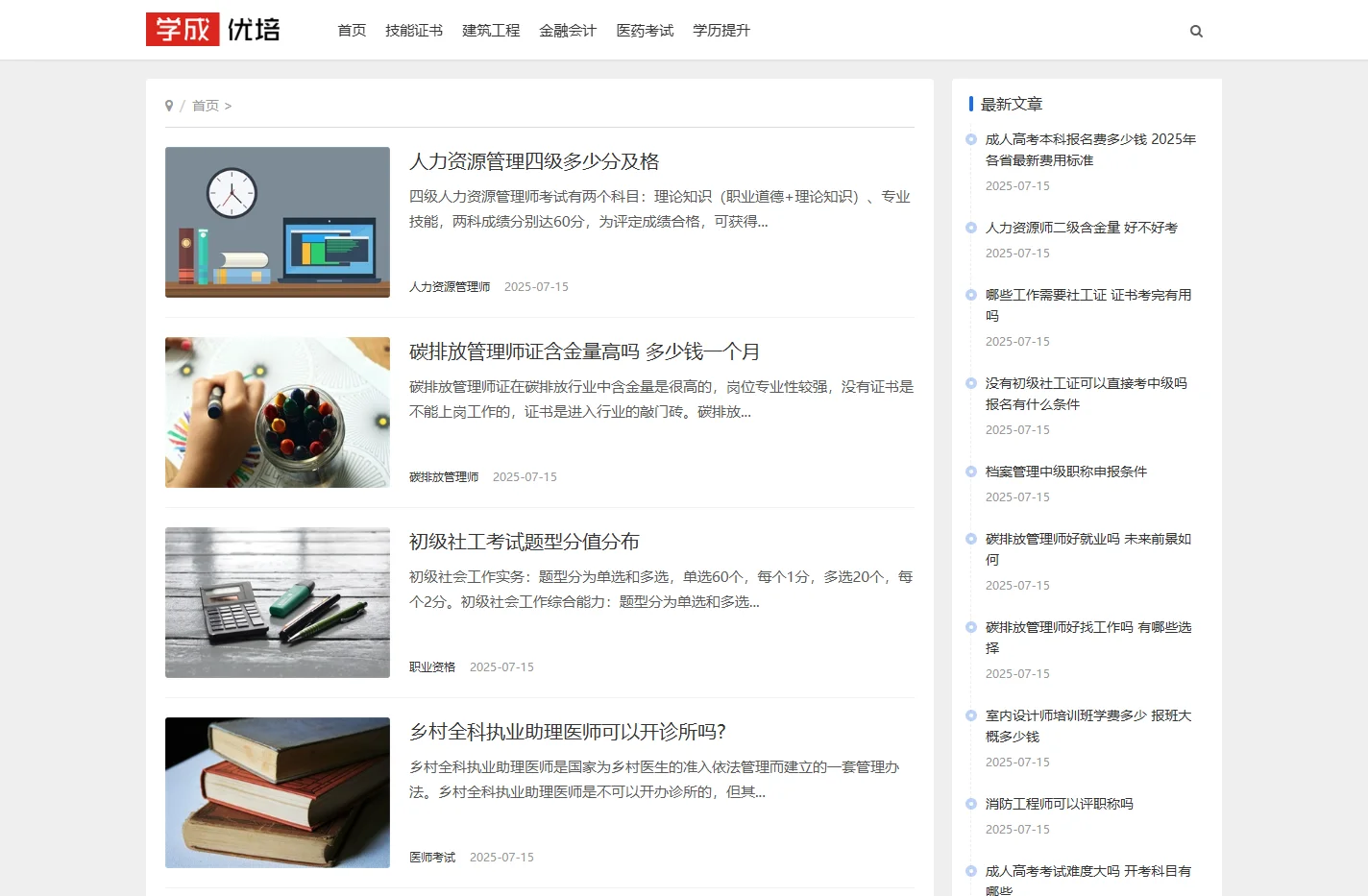Viewport: 1368px width, 896px height.
Task: Open sidebar article 没有初级社工证可以直接考中级吗
Action: pyautogui.click(x=1087, y=394)
